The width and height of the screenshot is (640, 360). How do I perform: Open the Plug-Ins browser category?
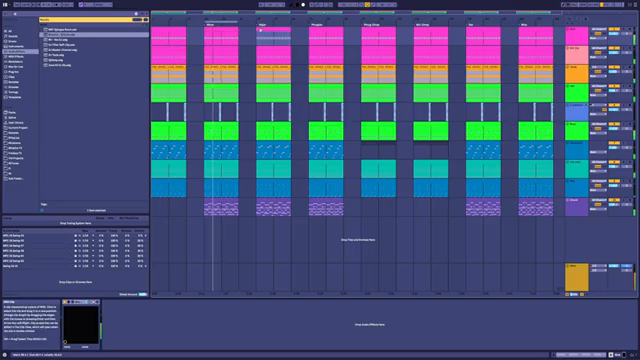tap(13, 72)
